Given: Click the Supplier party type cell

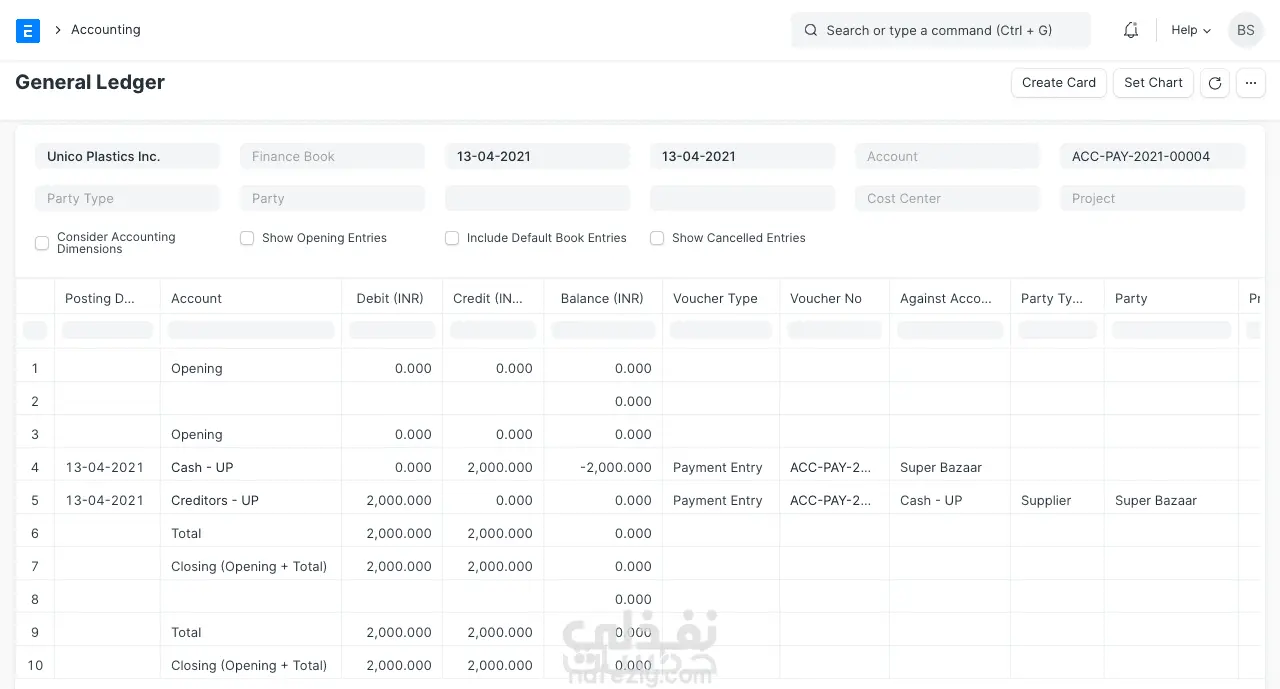Looking at the screenshot, I should pyautogui.click(x=1057, y=500).
